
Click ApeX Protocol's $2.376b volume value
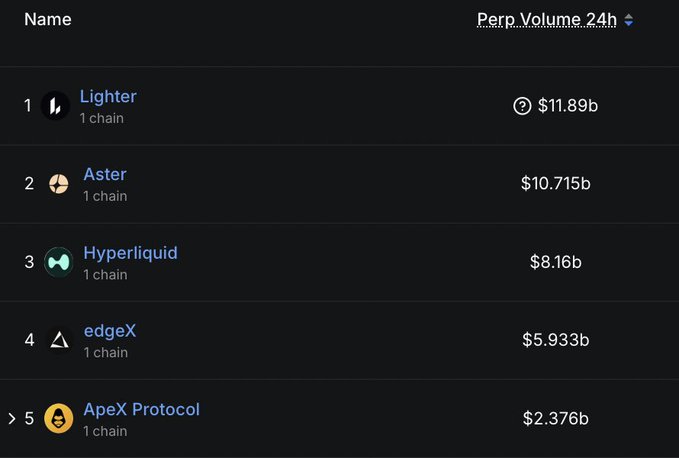(555, 418)
